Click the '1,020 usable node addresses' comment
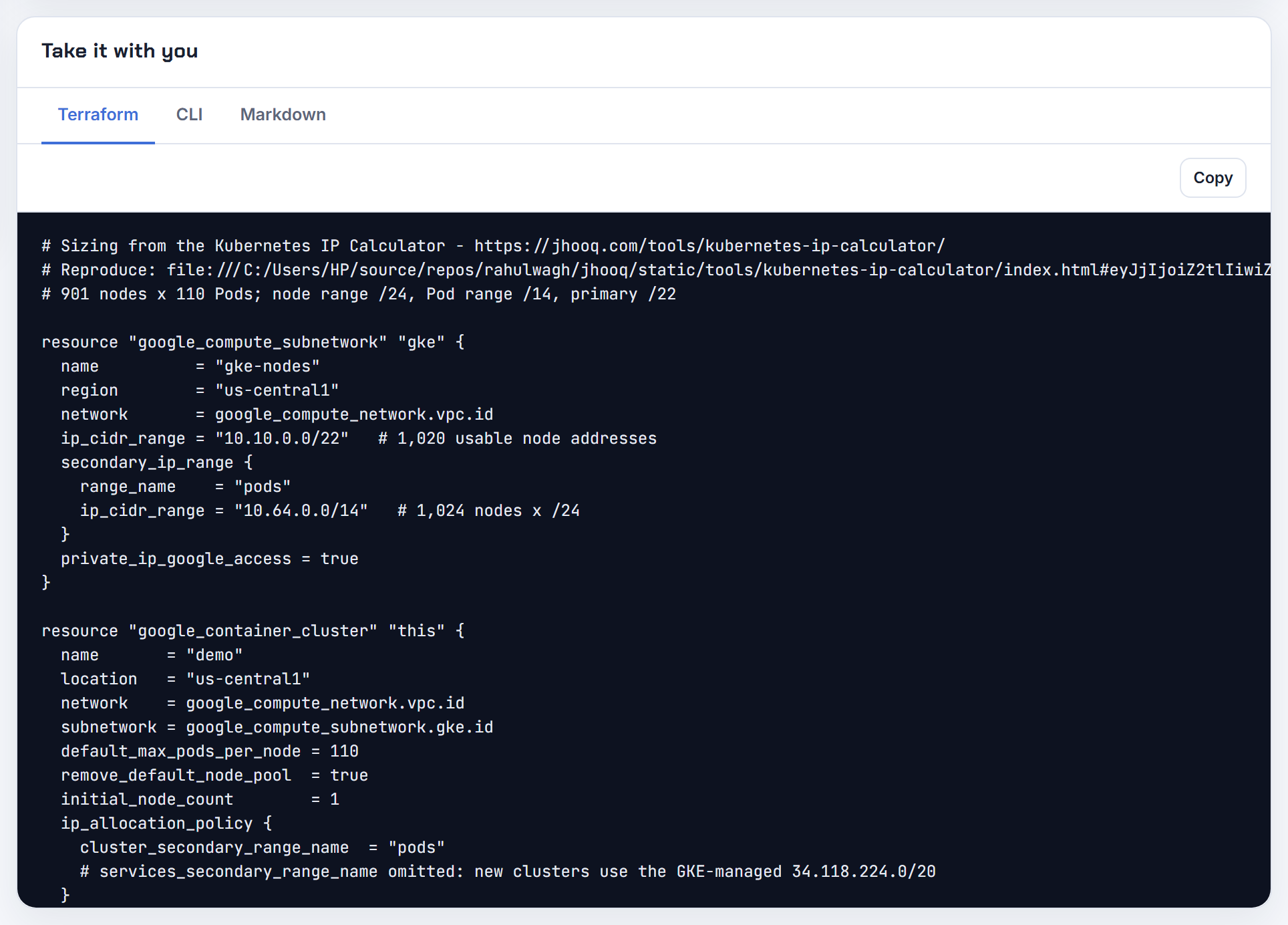 (x=518, y=438)
